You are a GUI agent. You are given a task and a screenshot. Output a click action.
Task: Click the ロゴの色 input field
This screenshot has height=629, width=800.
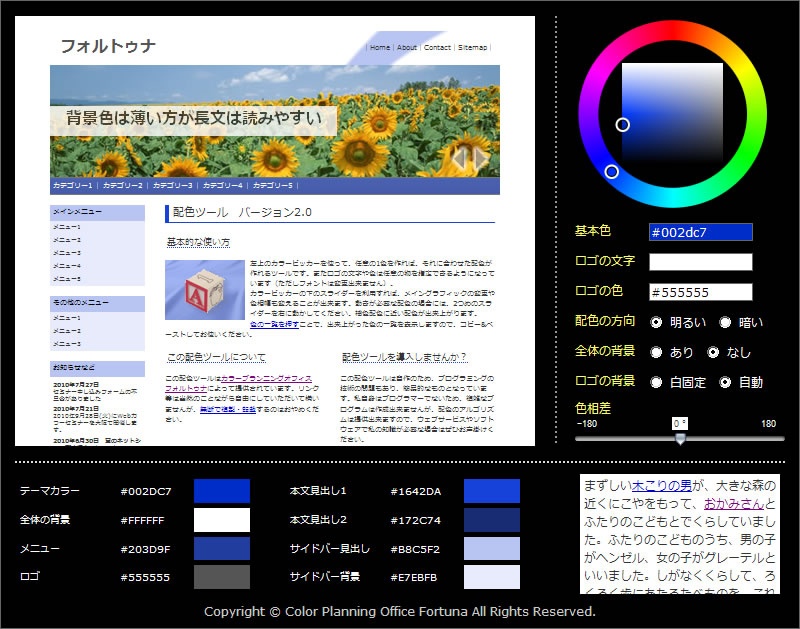click(700, 292)
